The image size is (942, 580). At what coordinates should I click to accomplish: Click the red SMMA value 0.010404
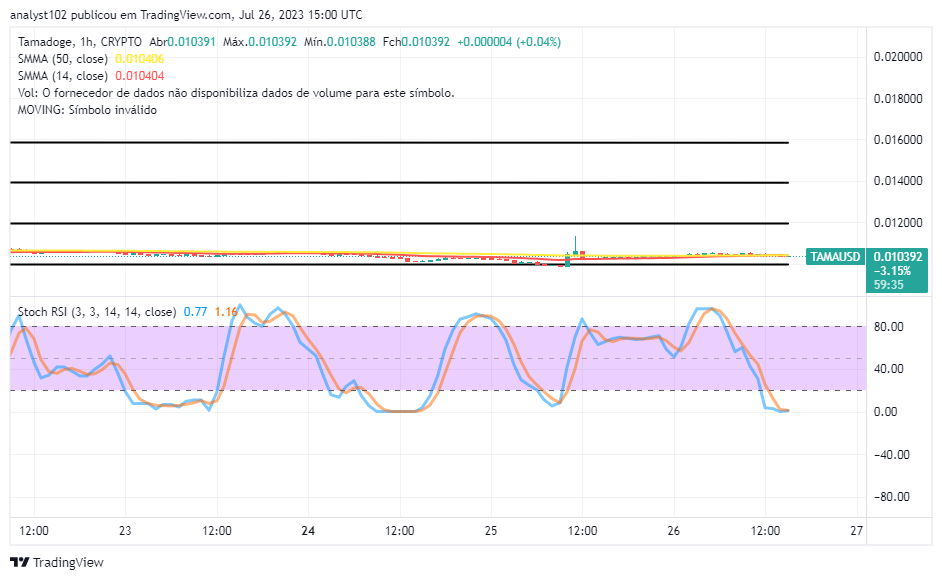[x=139, y=76]
